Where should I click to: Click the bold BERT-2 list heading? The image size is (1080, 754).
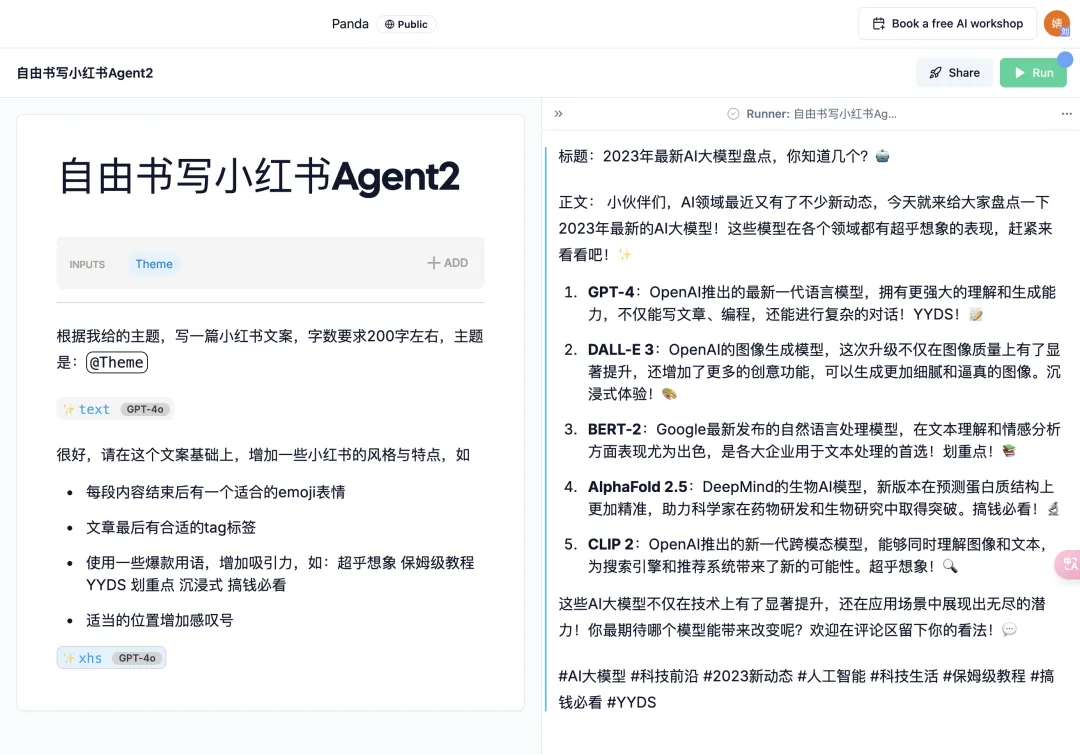[x=614, y=429]
